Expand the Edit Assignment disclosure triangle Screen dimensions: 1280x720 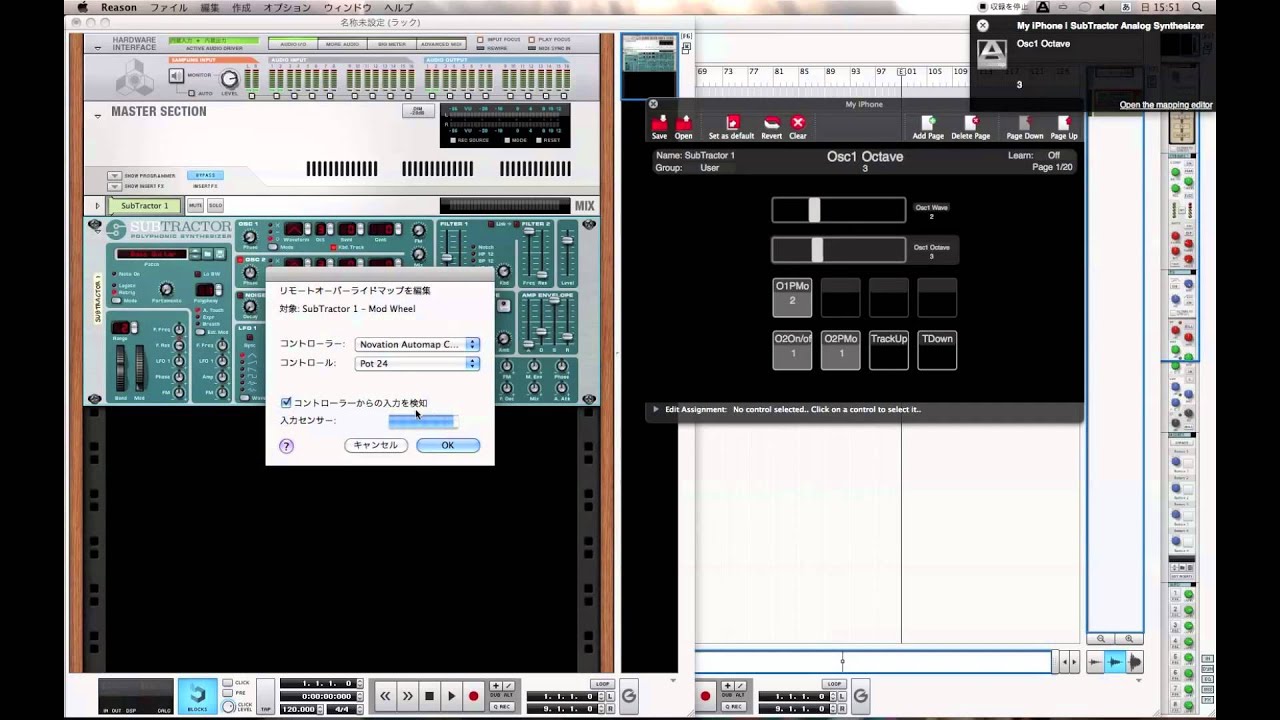(x=656, y=409)
